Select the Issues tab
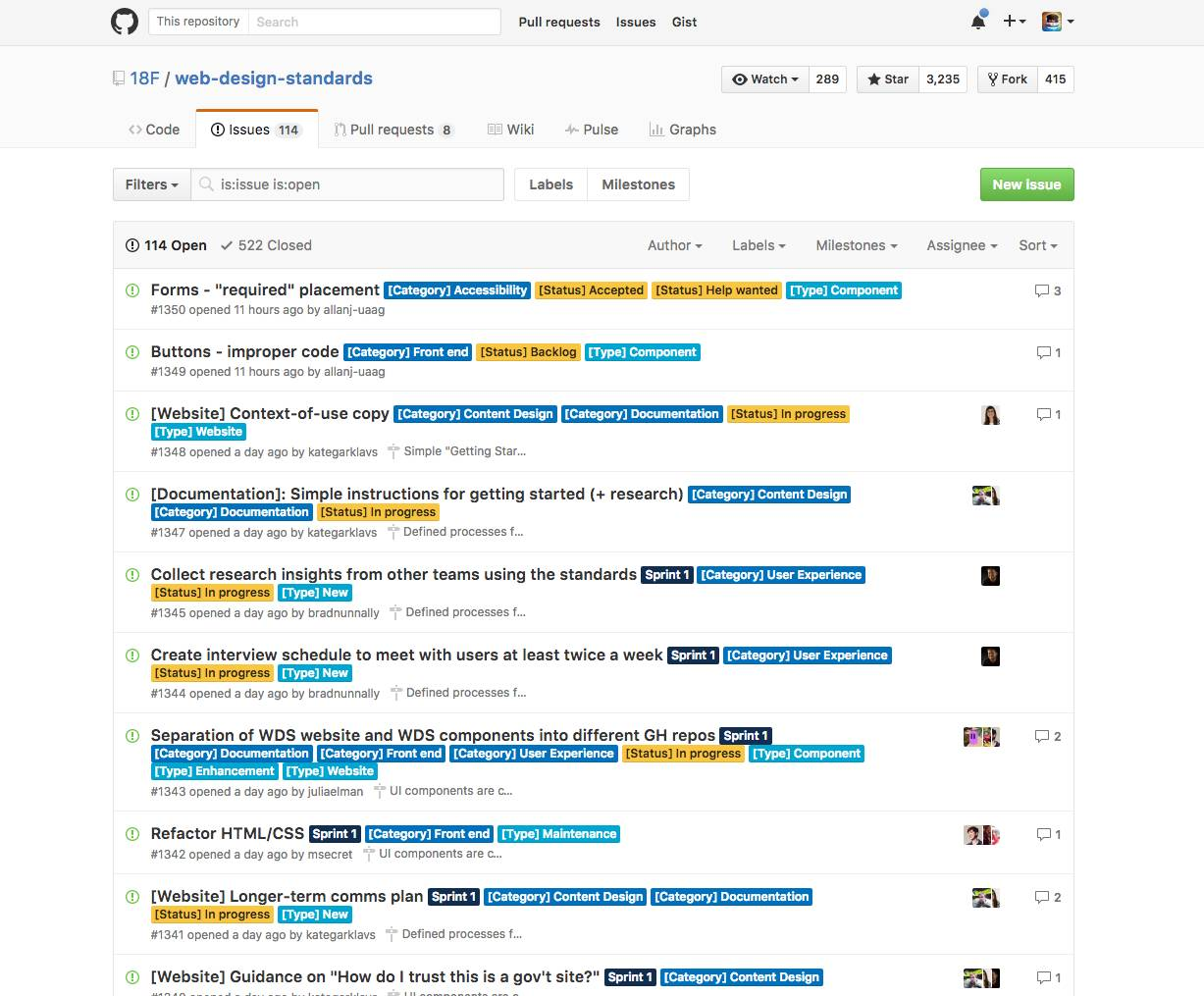The height and width of the screenshot is (996, 1204). pos(257,130)
